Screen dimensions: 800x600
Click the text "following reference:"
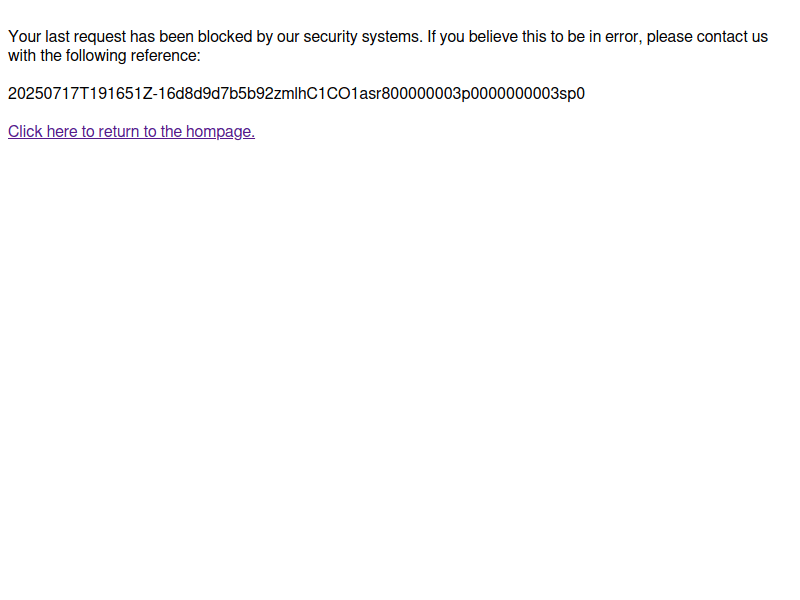[x=134, y=56]
